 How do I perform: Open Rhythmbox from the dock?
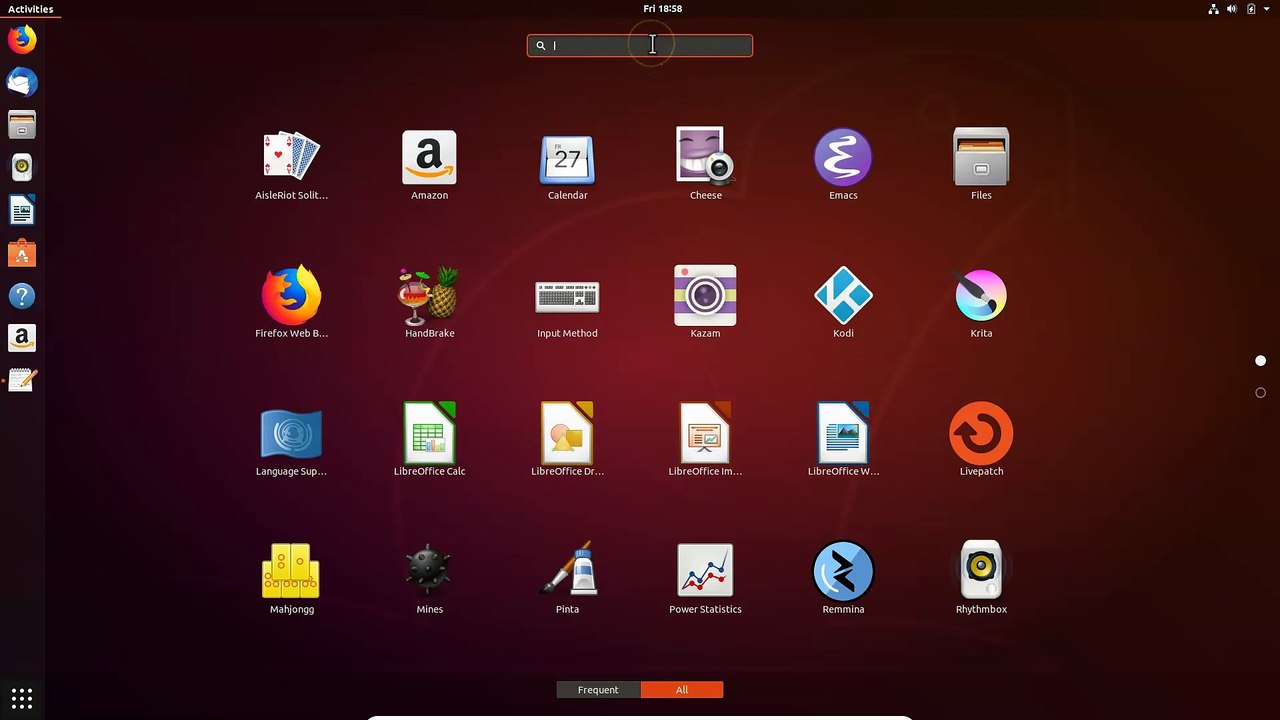(22, 168)
